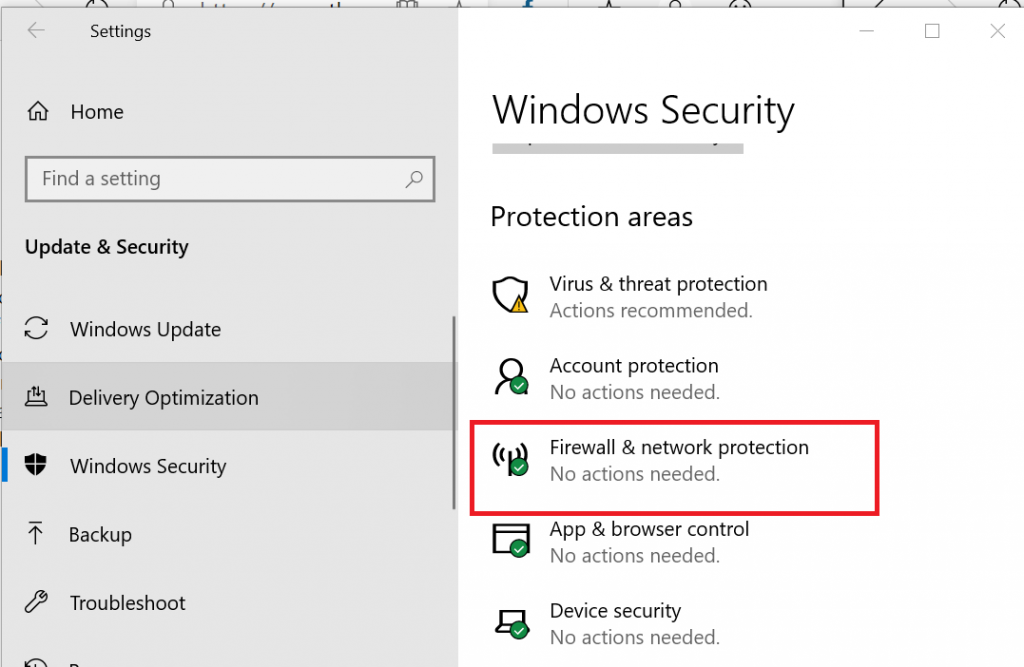Image resolution: width=1024 pixels, height=667 pixels.
Task: Click the App & browser control icon
Action: [x=511, y=540]
